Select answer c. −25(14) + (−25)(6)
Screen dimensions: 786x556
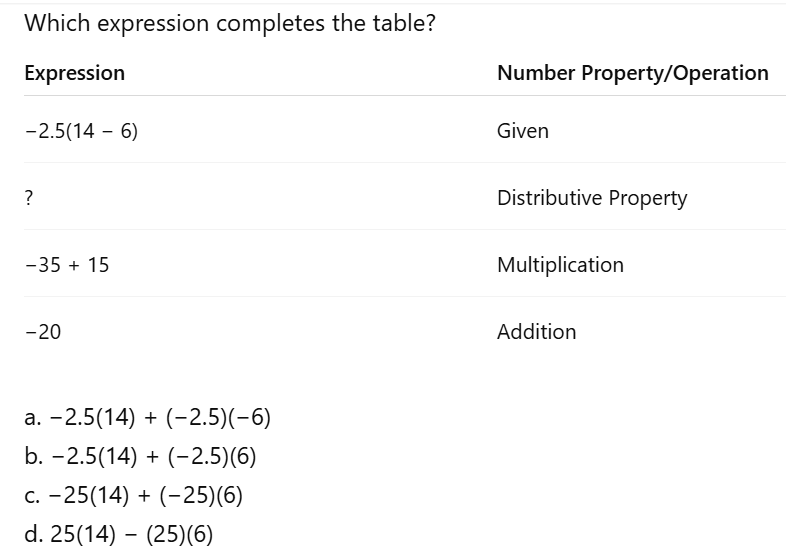coord(133,495)
